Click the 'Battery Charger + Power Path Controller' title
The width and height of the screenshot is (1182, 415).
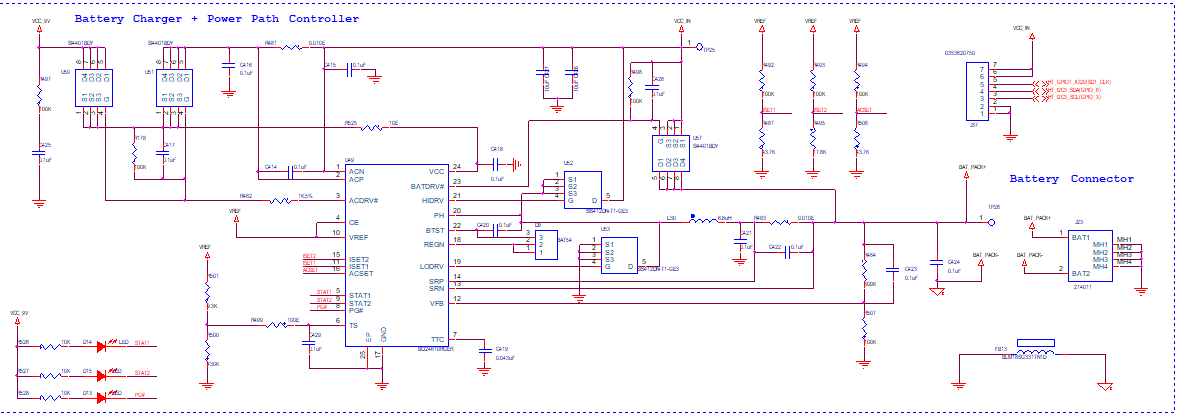click(x=217, y=19)
